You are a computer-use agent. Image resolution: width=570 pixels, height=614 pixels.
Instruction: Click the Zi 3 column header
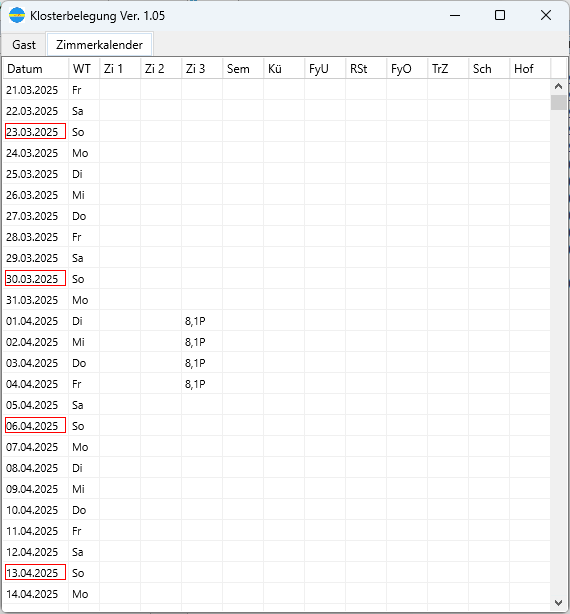pos(202,69)
